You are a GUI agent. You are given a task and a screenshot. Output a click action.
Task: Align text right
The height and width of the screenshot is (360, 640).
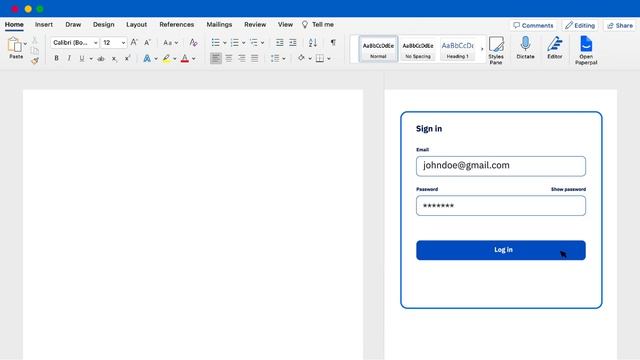point(242,59)
